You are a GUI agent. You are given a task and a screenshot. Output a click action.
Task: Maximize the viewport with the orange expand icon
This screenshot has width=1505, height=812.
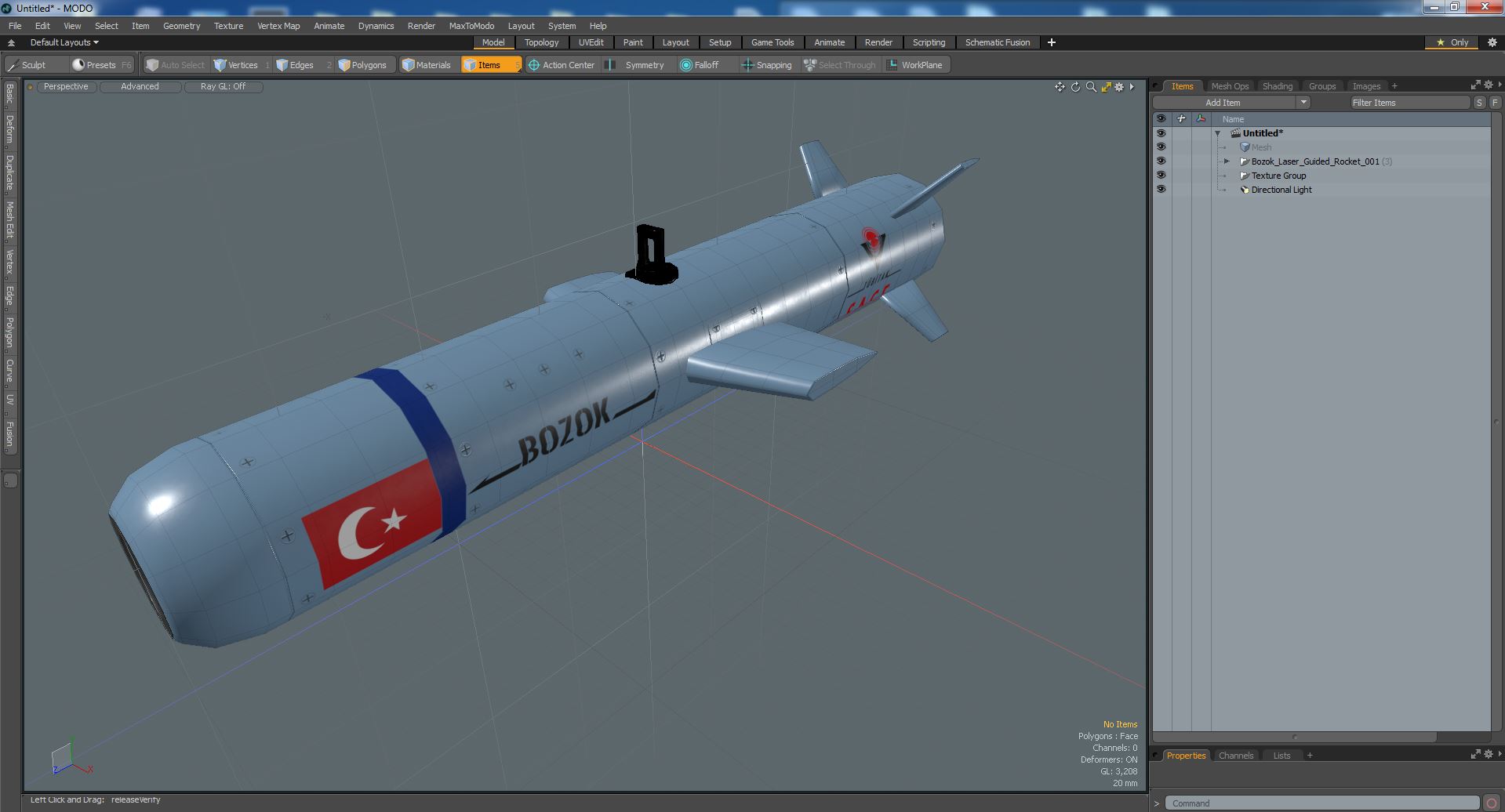point(1106,87)
